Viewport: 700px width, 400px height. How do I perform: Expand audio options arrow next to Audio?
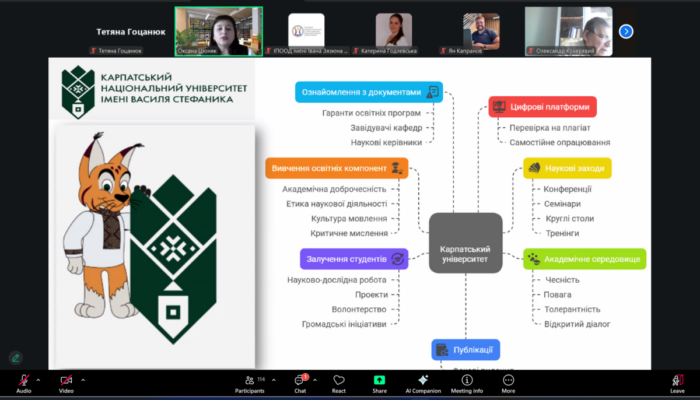coord(39,380)
